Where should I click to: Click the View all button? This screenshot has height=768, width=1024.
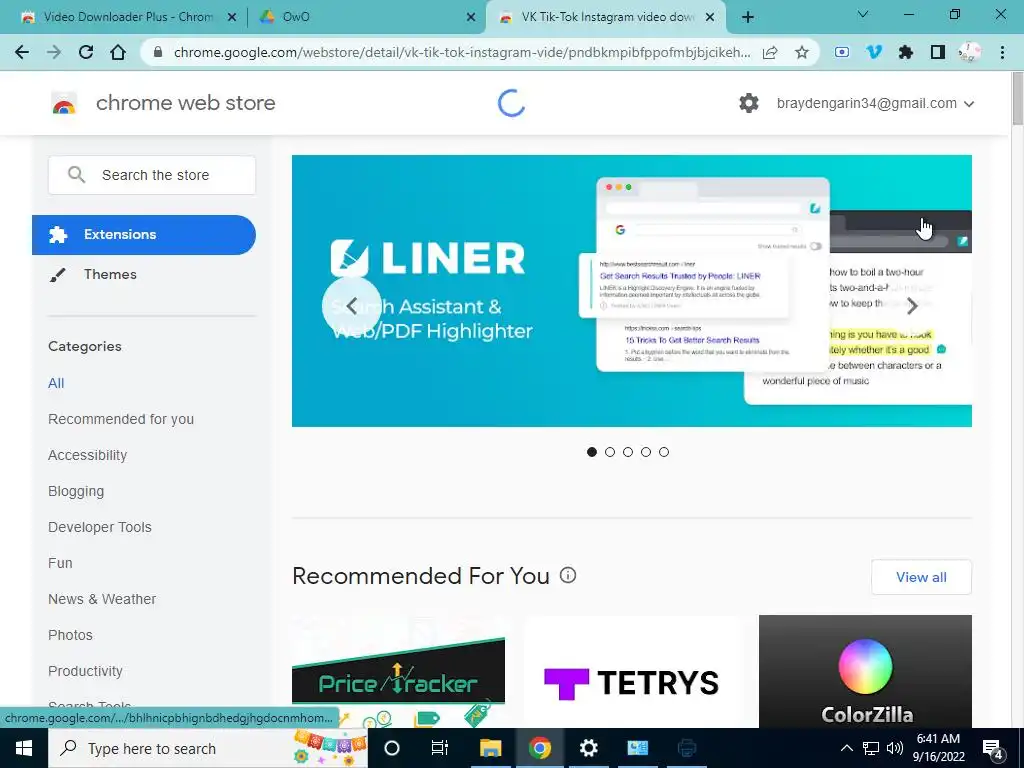(921, 577)
